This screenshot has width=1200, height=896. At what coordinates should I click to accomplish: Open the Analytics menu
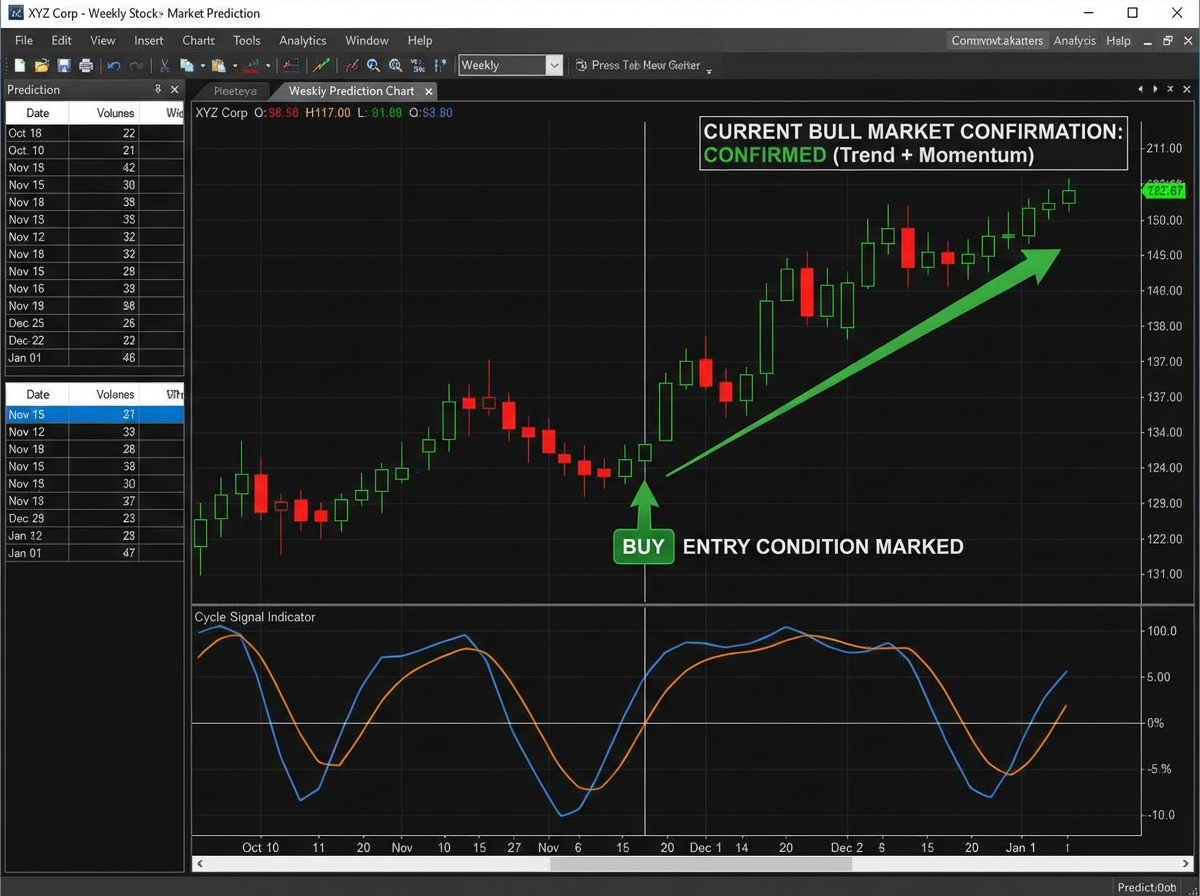click(x=302, y=40)
